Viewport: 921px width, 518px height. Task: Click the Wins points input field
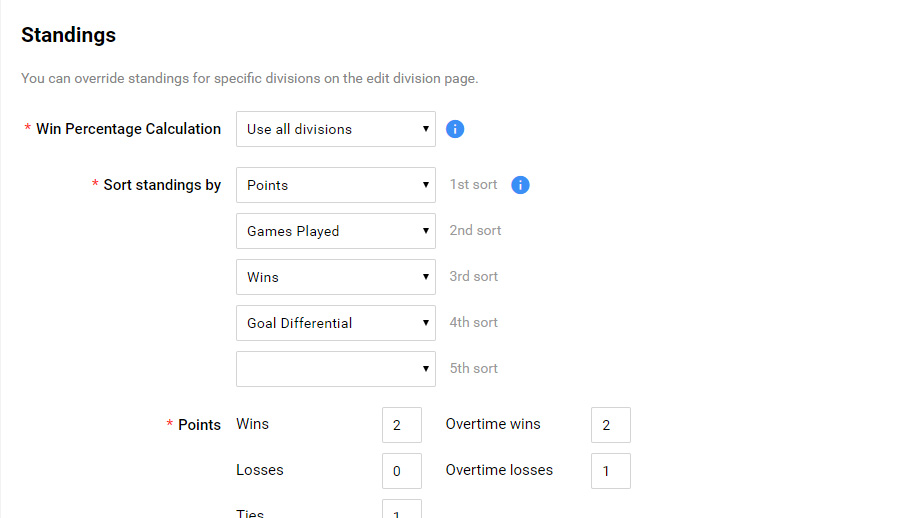(402, 425)
